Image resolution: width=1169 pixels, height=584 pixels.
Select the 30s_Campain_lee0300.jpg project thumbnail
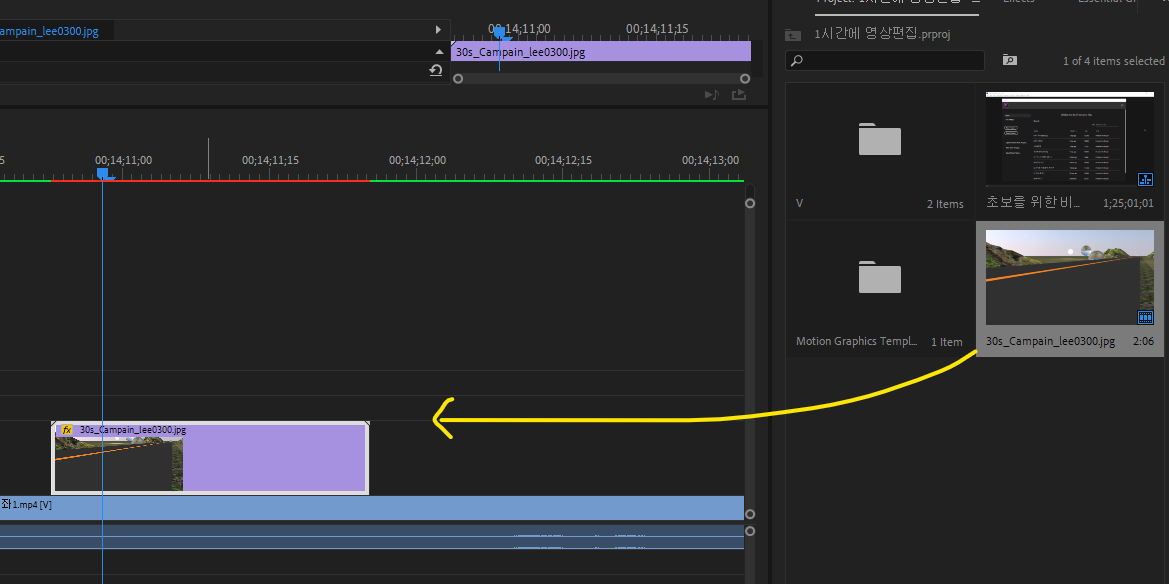(x=1070, y=277)
